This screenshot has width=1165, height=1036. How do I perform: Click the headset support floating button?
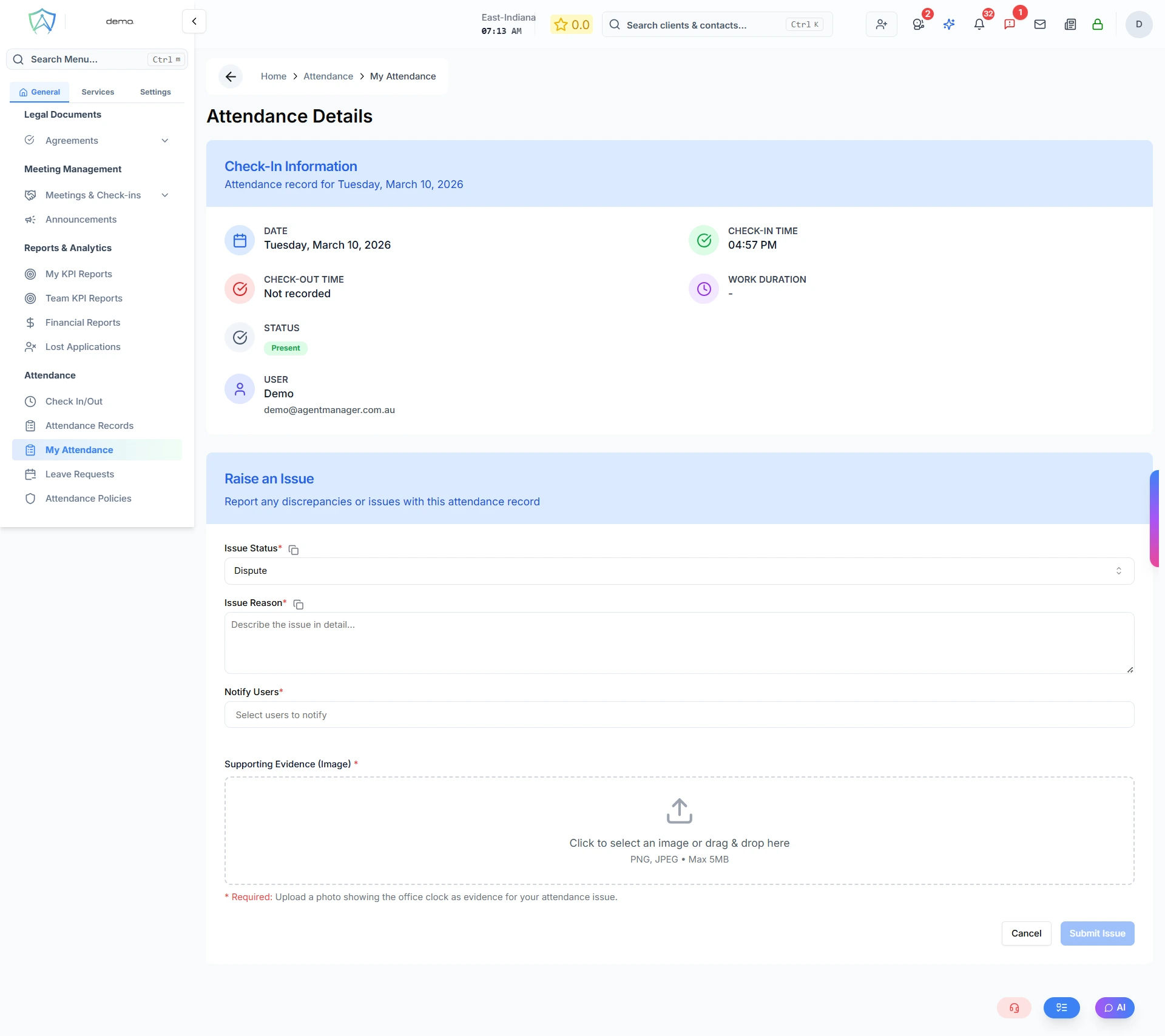pos(1014,1007)
